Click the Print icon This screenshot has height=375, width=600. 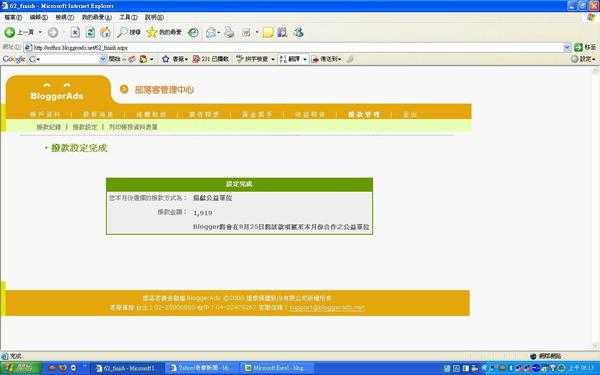229,33
